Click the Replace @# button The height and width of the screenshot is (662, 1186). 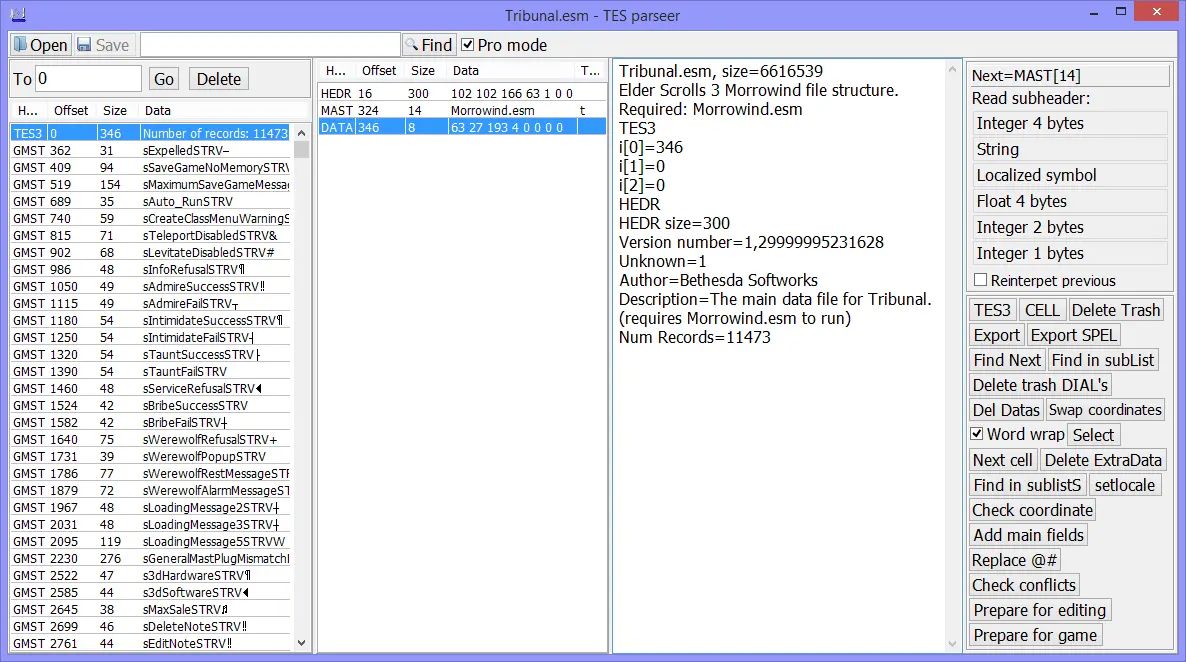1014,560
